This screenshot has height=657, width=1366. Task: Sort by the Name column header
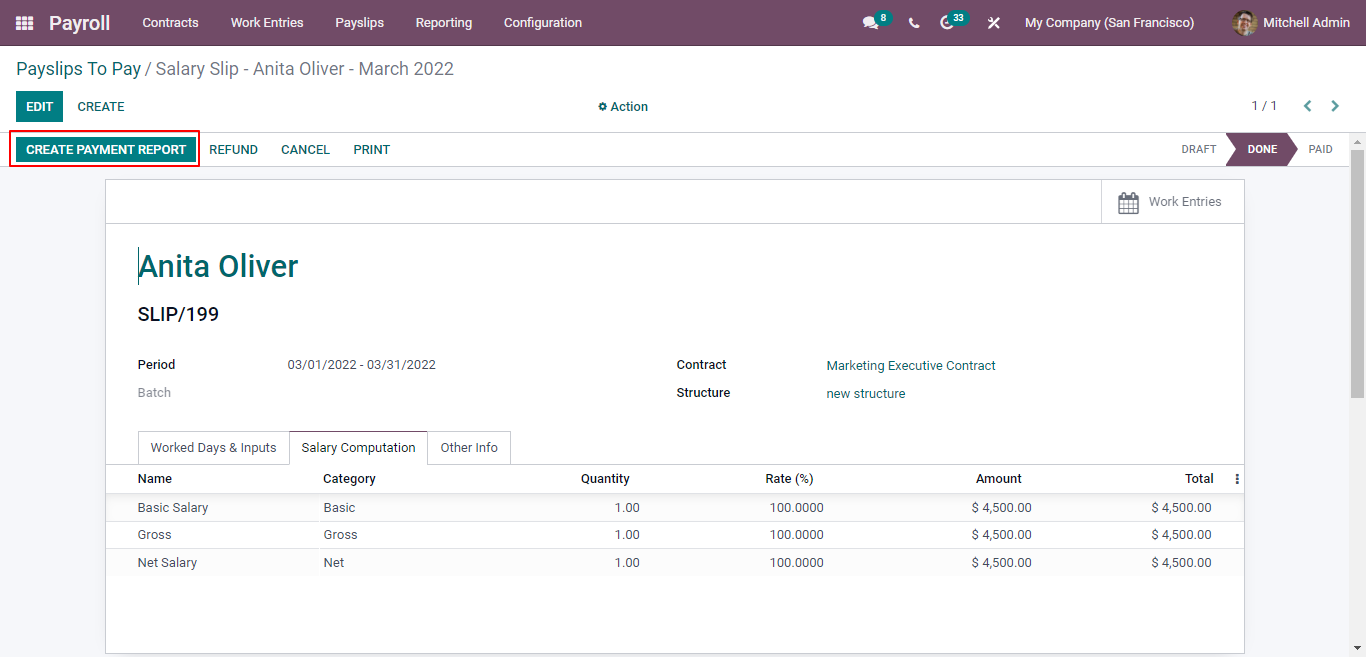pyautogui.click(x=155, y=479)
